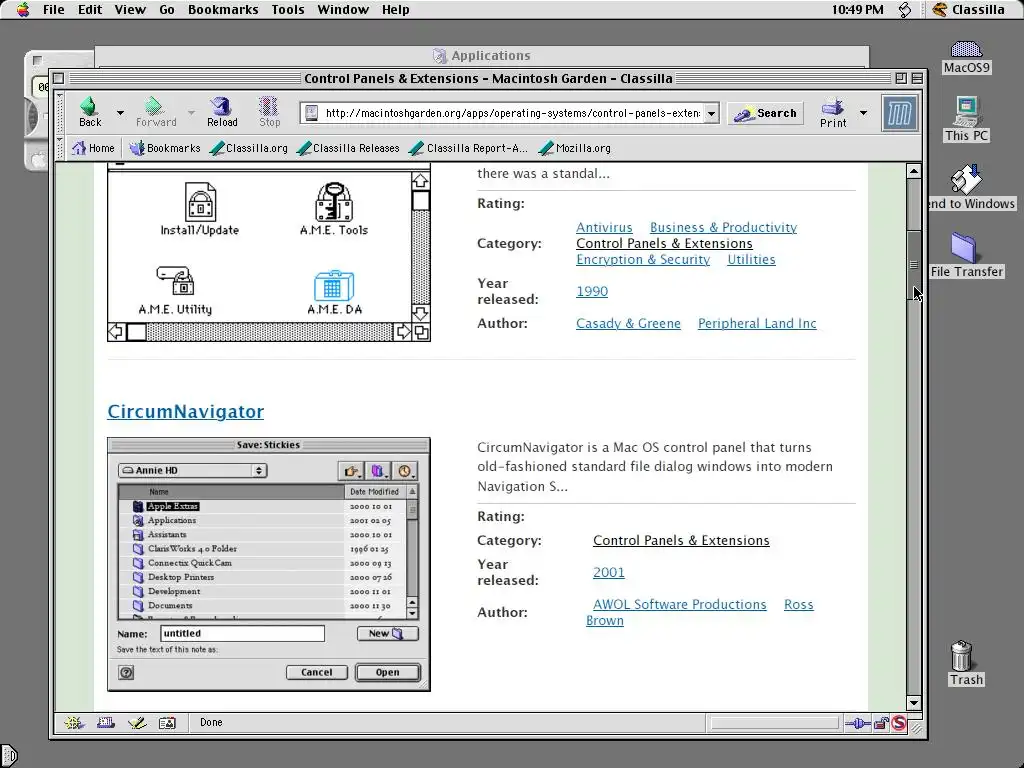1024x768 pixels.
Task: Open Mozilla.org bookmark
Action: point(575,148)
